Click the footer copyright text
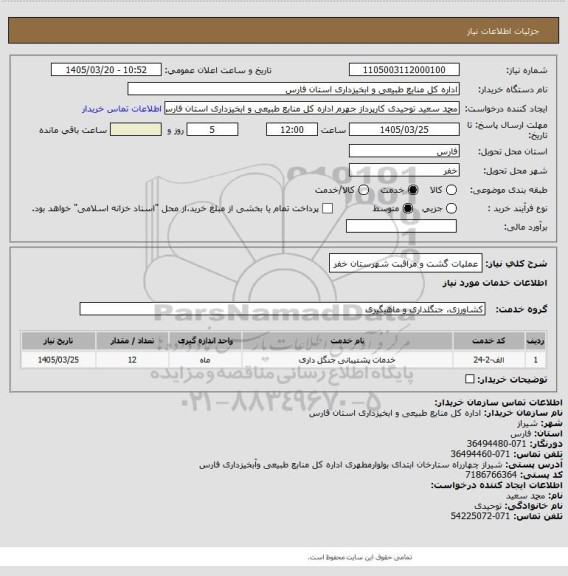Image resolution: width=568 pixels, height=576 pixels. click(360, 557)
